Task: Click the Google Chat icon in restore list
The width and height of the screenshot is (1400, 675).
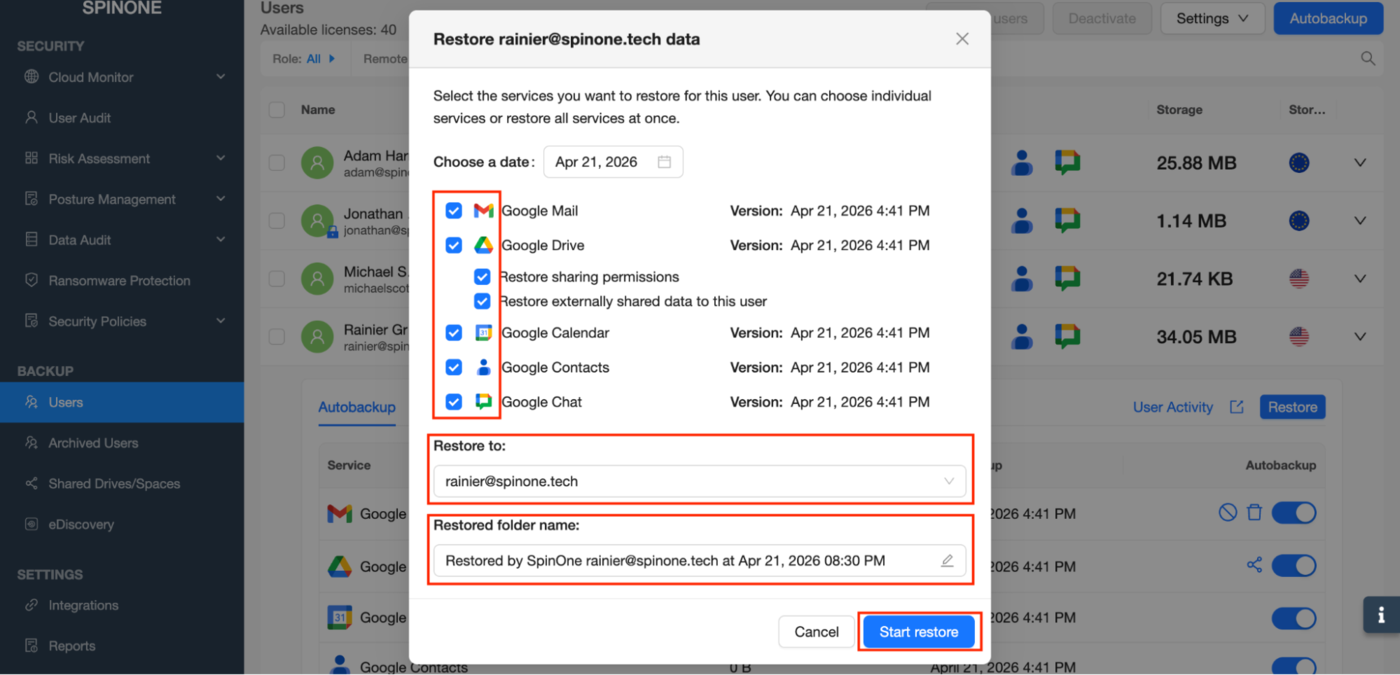Action: [483, 402]
